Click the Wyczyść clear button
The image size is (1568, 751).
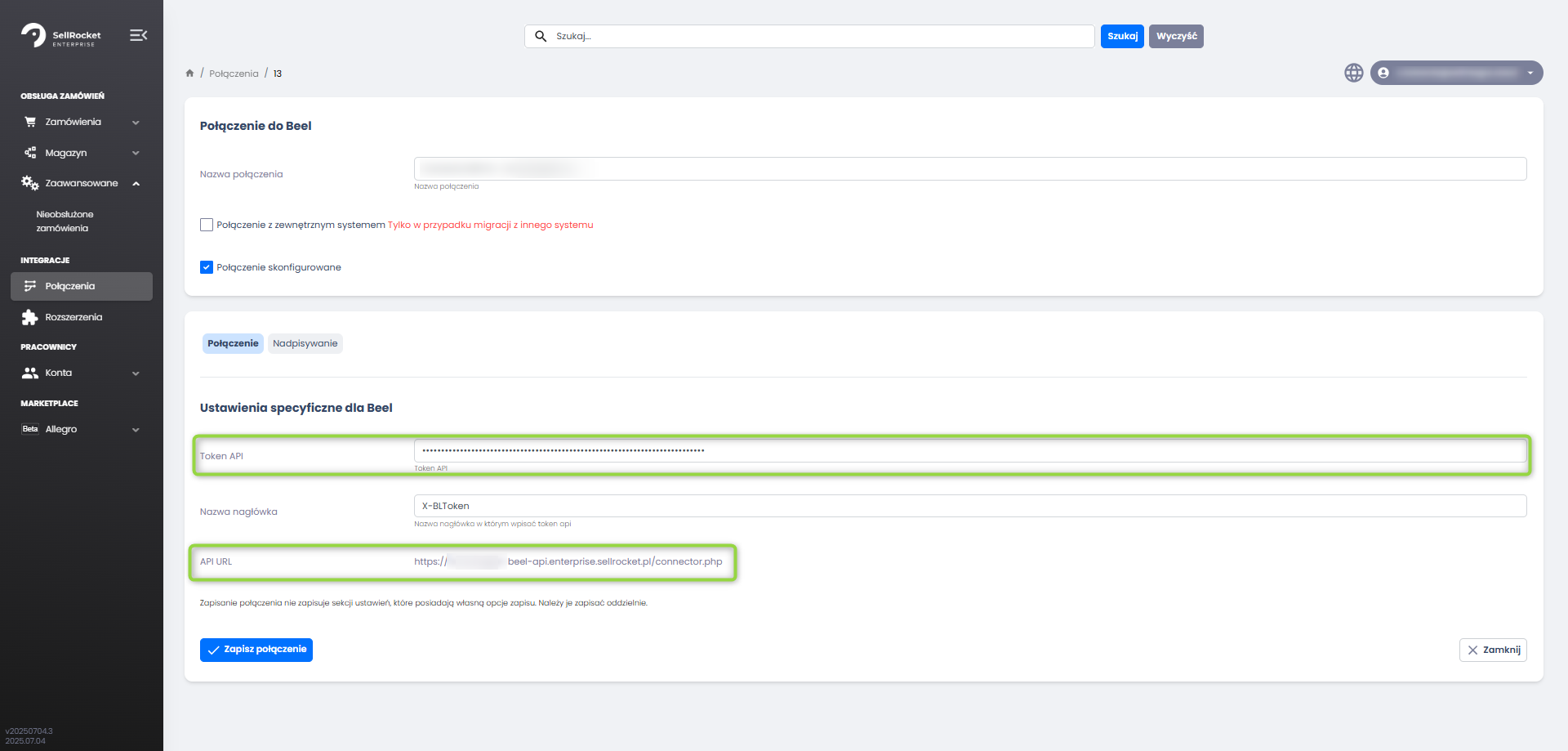click(x=1176, y=36)
